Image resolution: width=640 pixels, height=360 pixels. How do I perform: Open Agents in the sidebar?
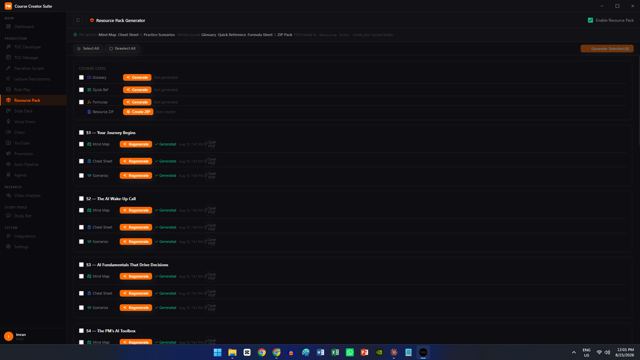click(33, 175)
